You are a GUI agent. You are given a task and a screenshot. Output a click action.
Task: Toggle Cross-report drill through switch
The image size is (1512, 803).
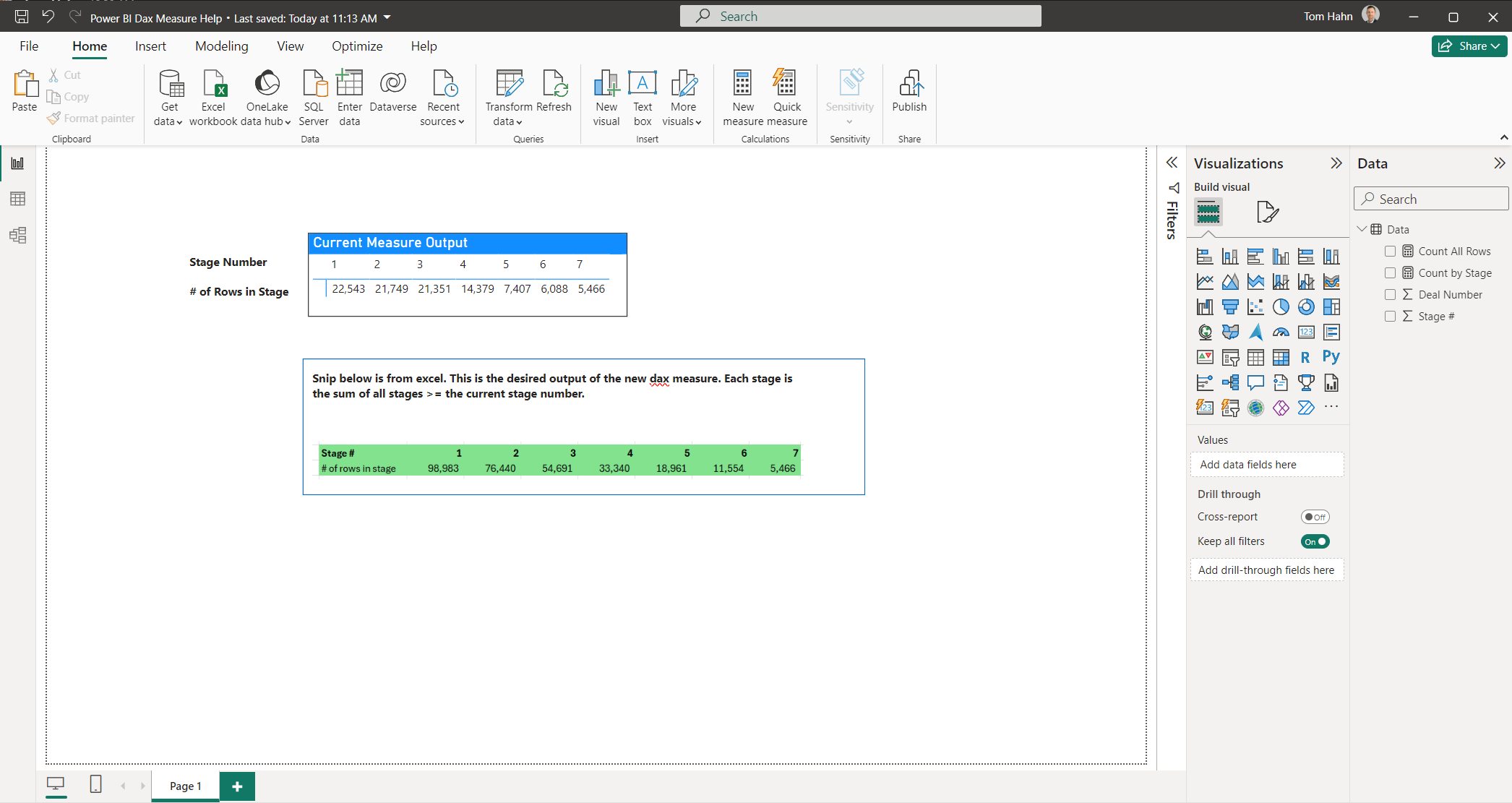pyautogui.click(x=1315, y=517)
